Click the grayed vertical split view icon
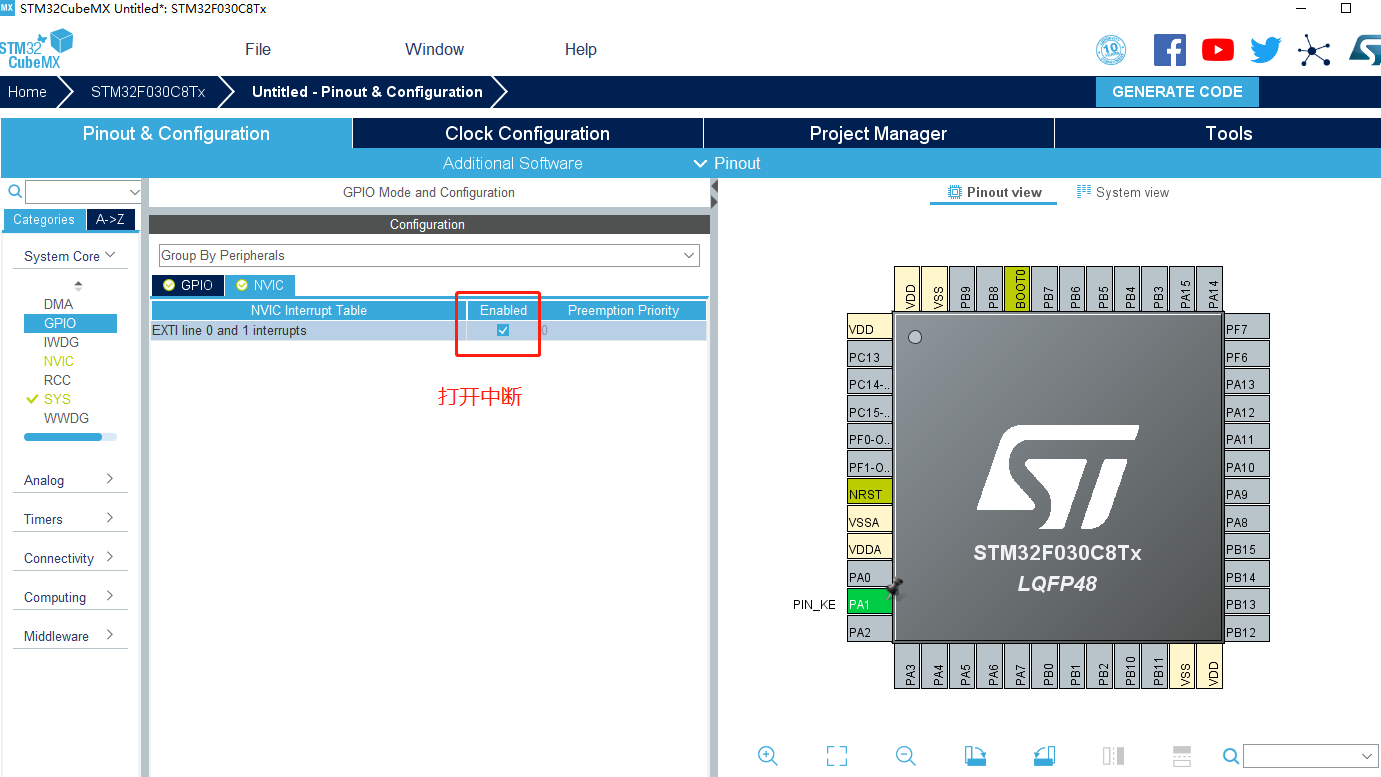Screen dimensions: 1381x777 1113,756
